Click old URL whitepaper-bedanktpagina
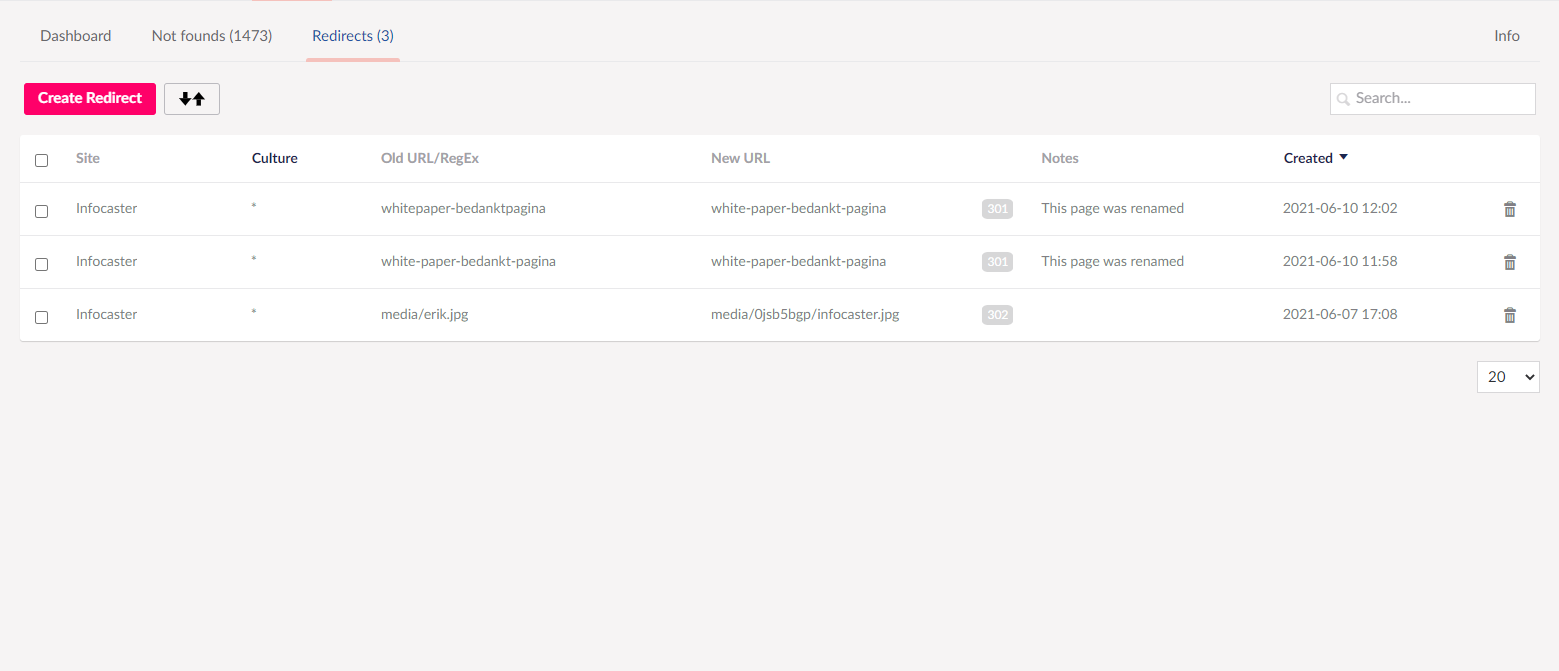The width and height of the screenshot is (1559, 671). tap(463, 209)
